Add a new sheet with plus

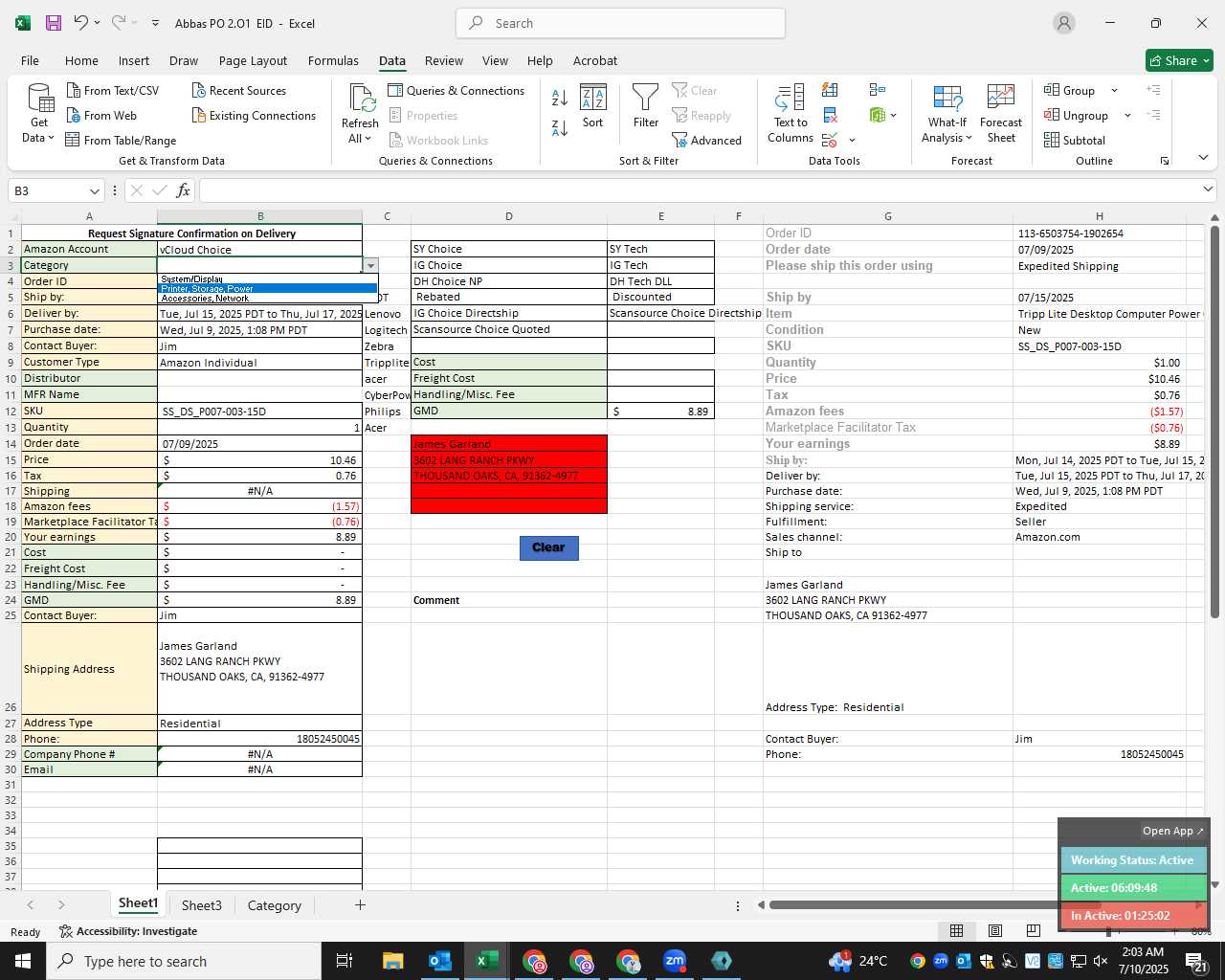[360, 904]
